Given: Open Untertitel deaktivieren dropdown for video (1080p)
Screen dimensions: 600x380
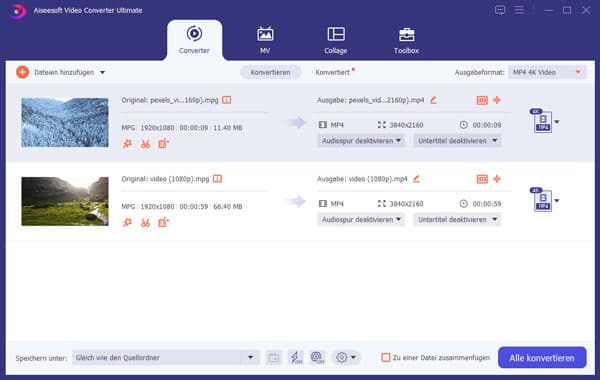Looking at the screenshot, I should (x=457, y=220).
